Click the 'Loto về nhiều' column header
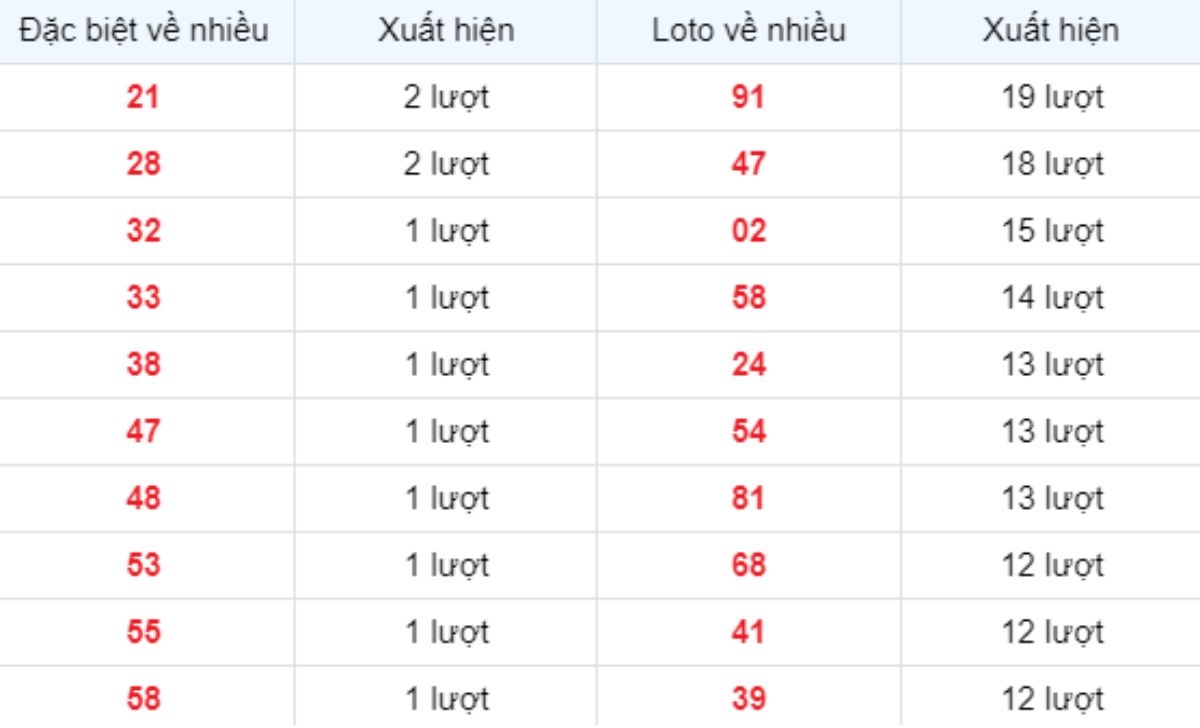Image resolution: width=1200 pixels, height=728 pixels. click(748, 31)
